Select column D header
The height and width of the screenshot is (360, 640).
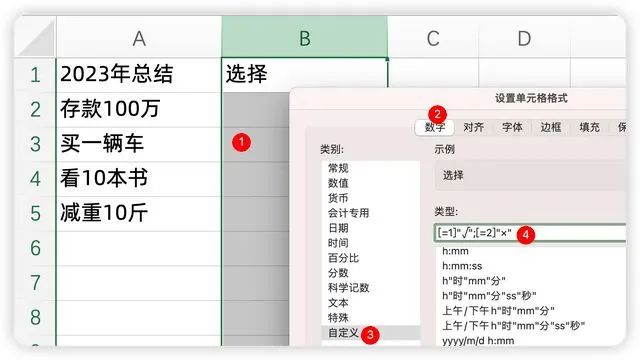point(524,38)
